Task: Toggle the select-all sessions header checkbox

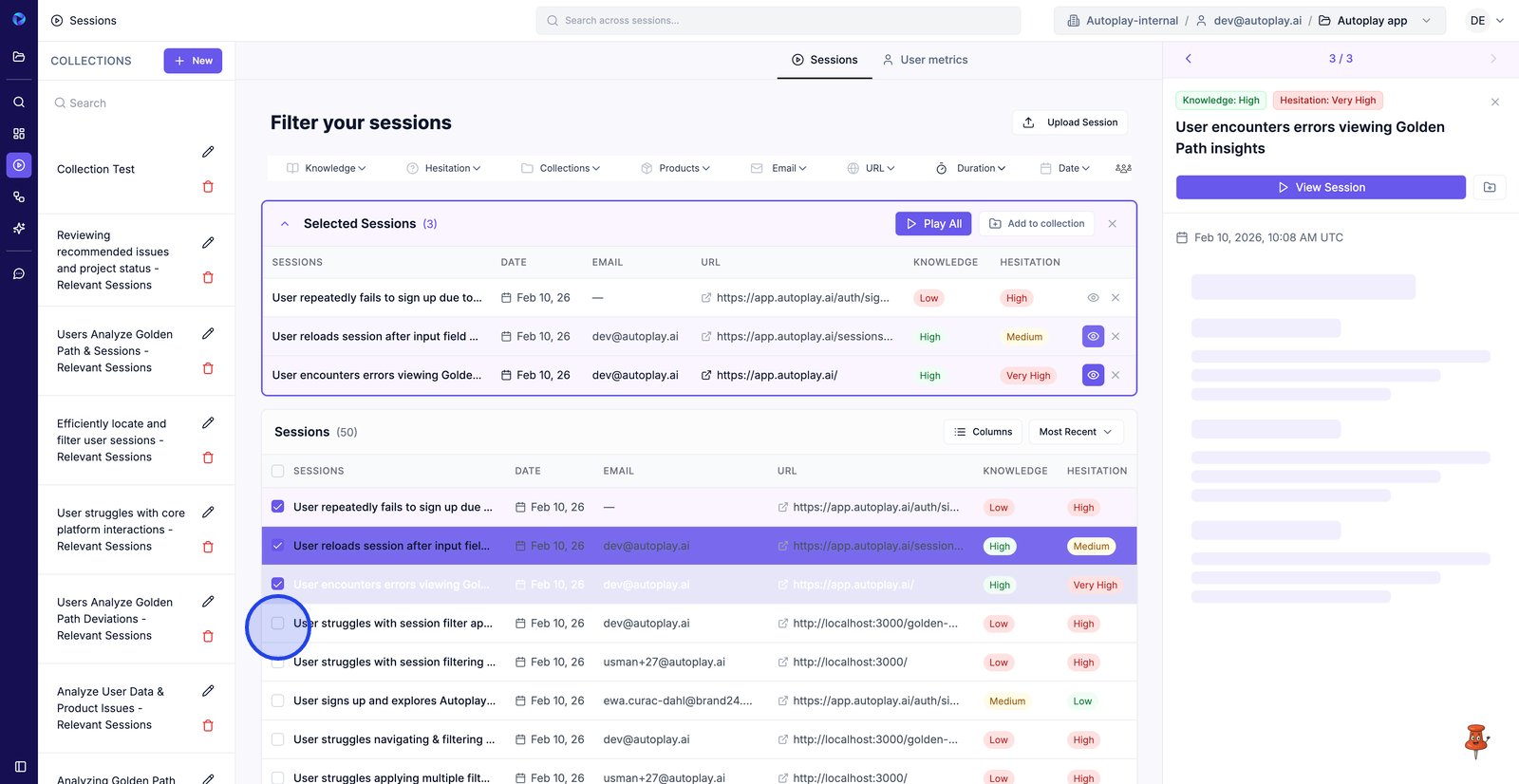Action: tap(278, 471)
